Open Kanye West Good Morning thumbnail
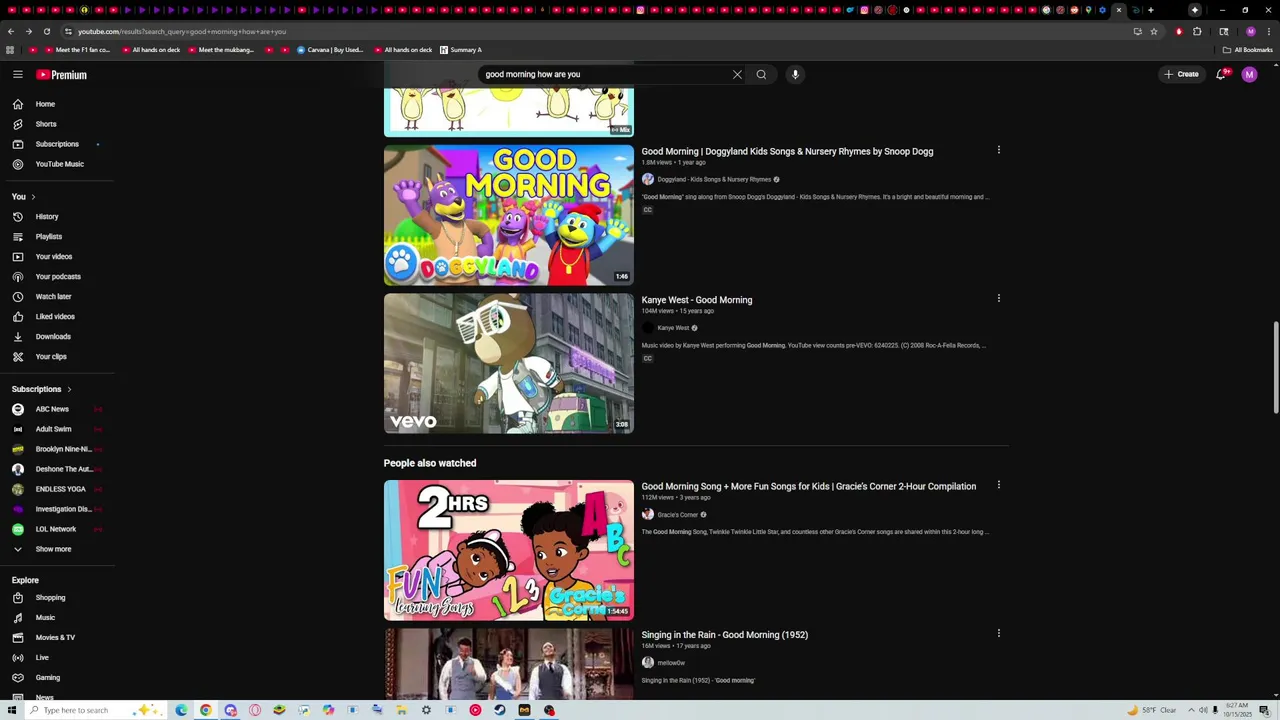The image size is (1280, 720). [x=509, y=363]
